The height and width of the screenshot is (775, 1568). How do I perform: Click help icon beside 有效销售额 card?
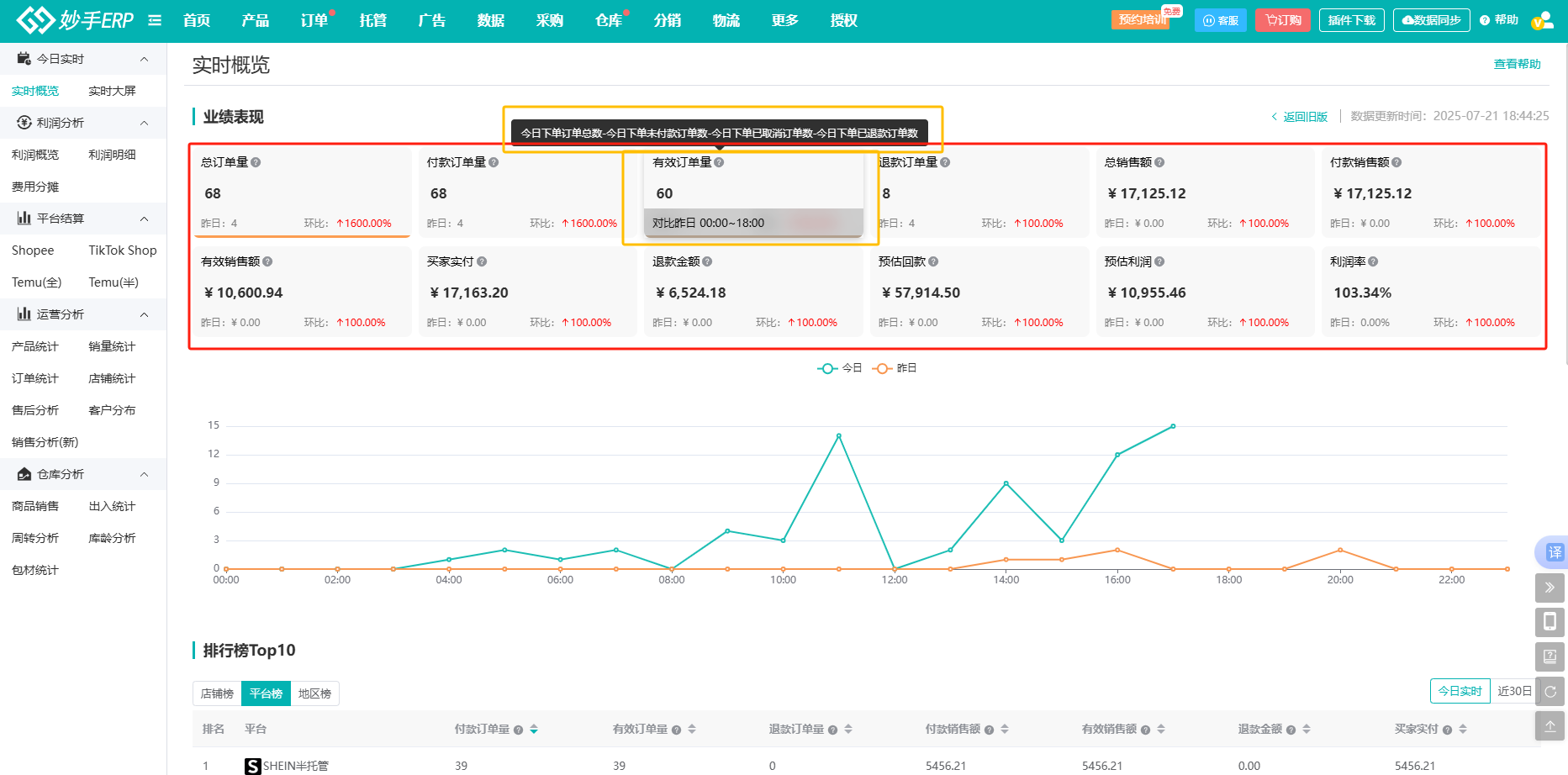click(267, 261)
